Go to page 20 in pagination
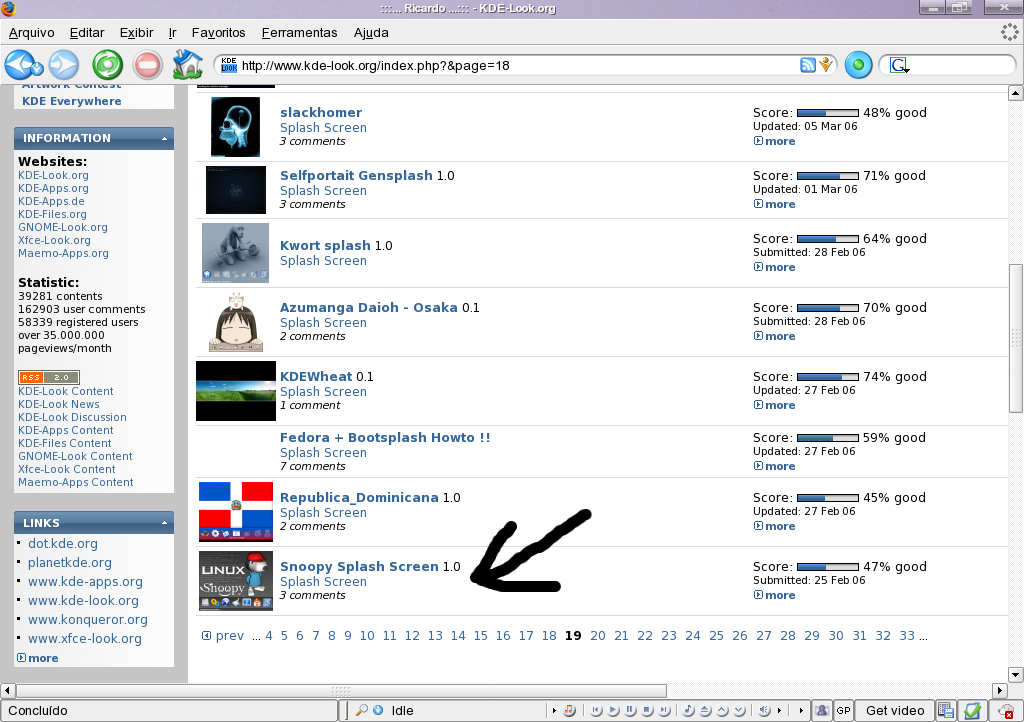Screen dimensions: 1024x722 598,636
